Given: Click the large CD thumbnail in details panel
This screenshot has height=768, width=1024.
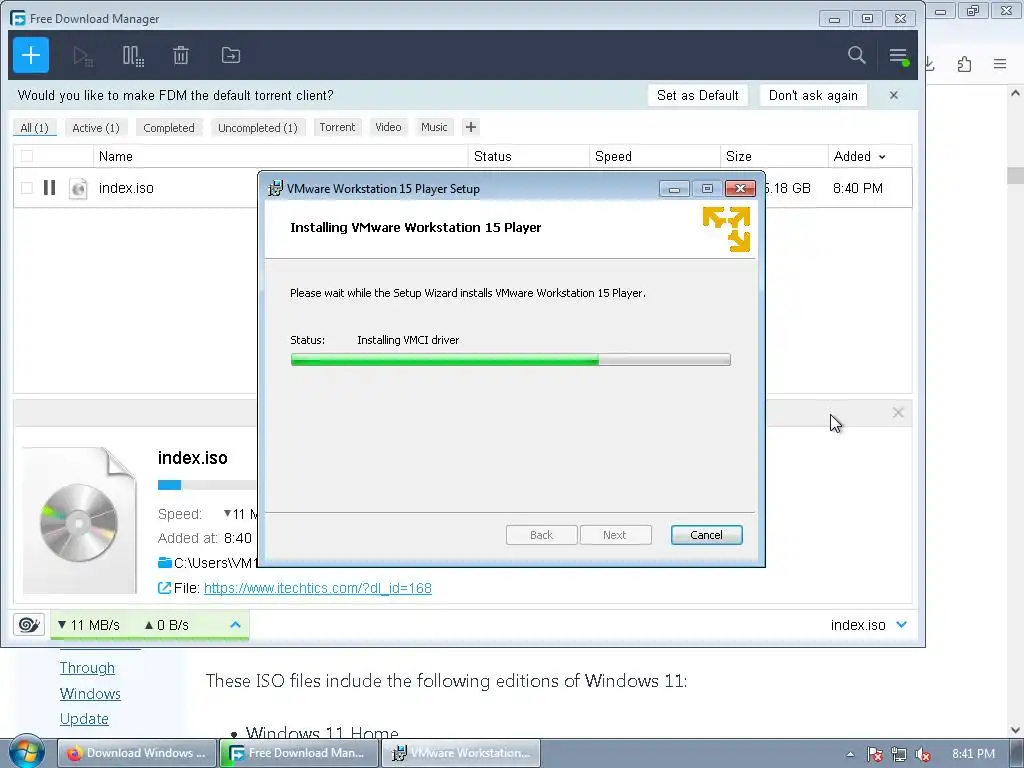Looking at the screenshot, I should 80,520.
